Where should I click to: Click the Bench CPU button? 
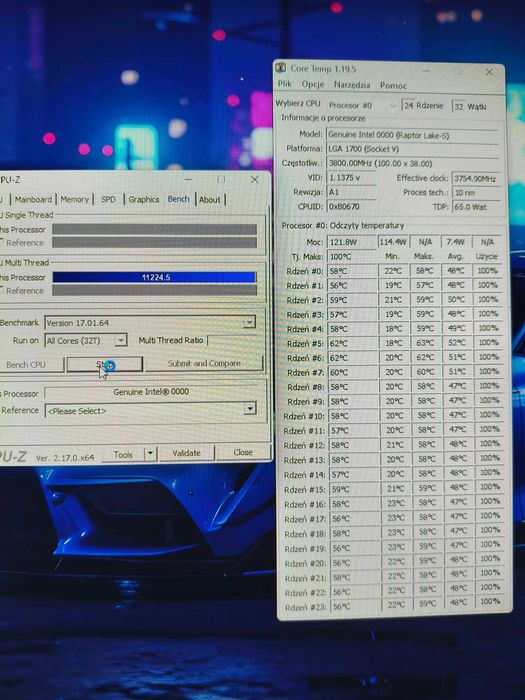tap(29, 364)
